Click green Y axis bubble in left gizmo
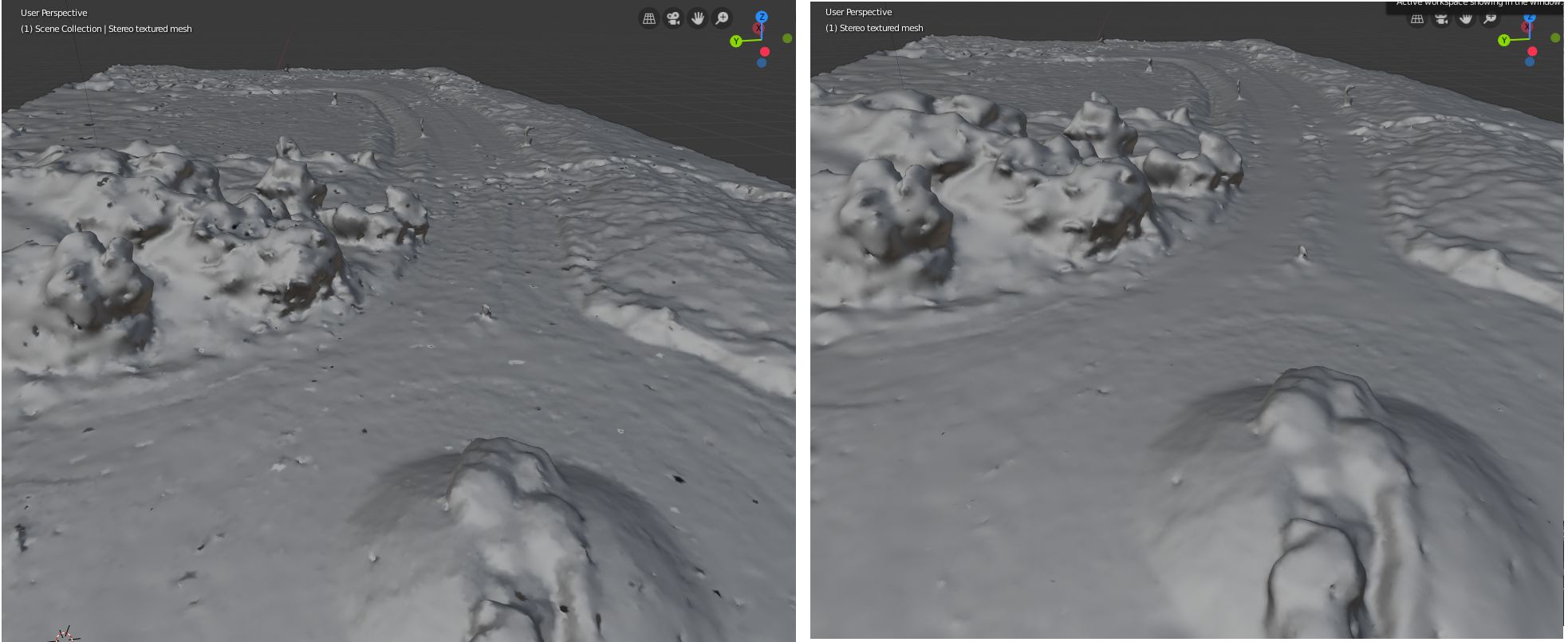 pos(735,41)
